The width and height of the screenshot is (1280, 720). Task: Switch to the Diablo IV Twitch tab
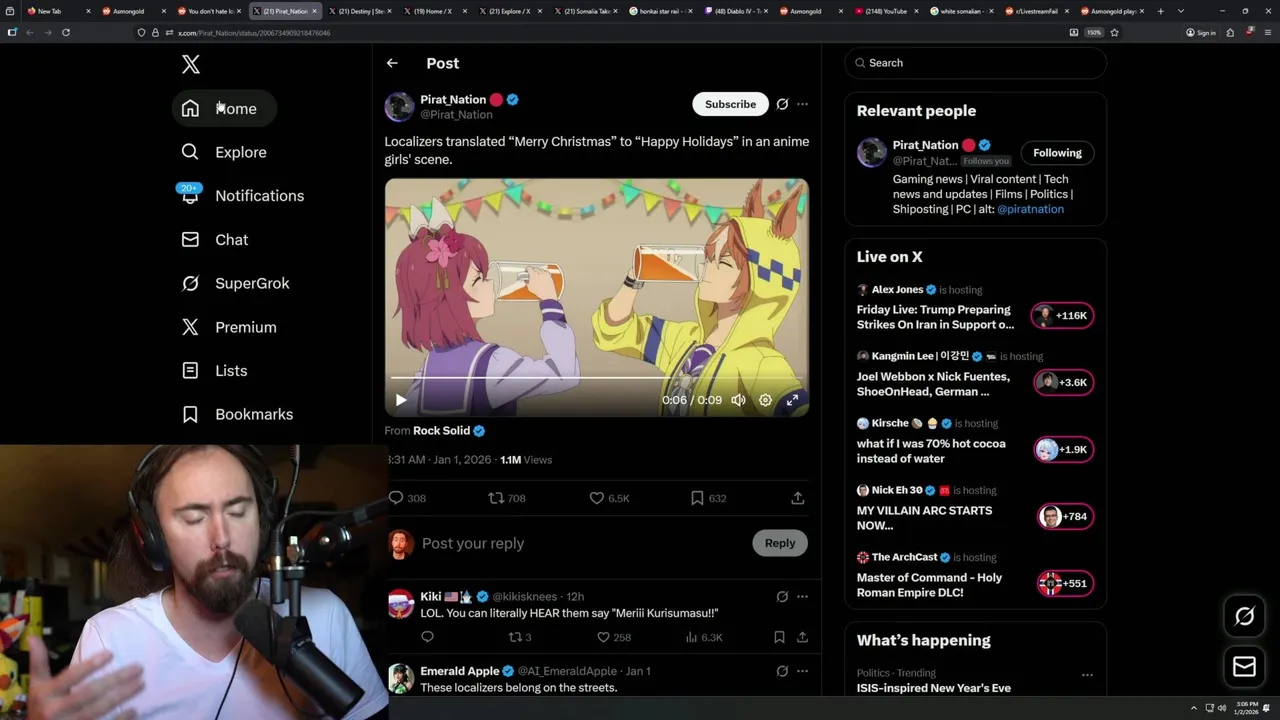735,11
